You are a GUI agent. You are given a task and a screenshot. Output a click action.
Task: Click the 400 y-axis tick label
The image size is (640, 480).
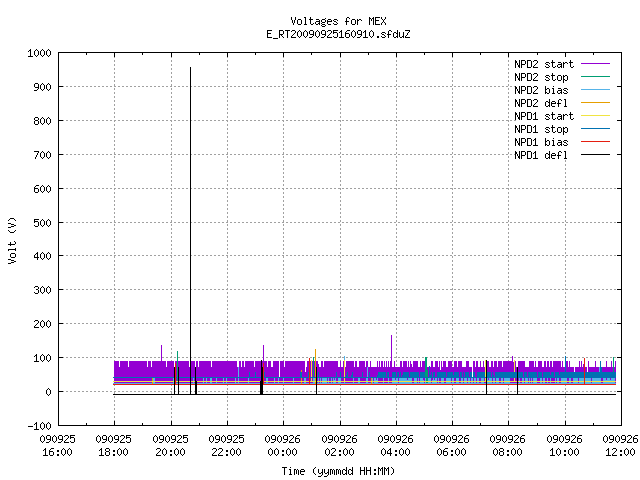42,256
